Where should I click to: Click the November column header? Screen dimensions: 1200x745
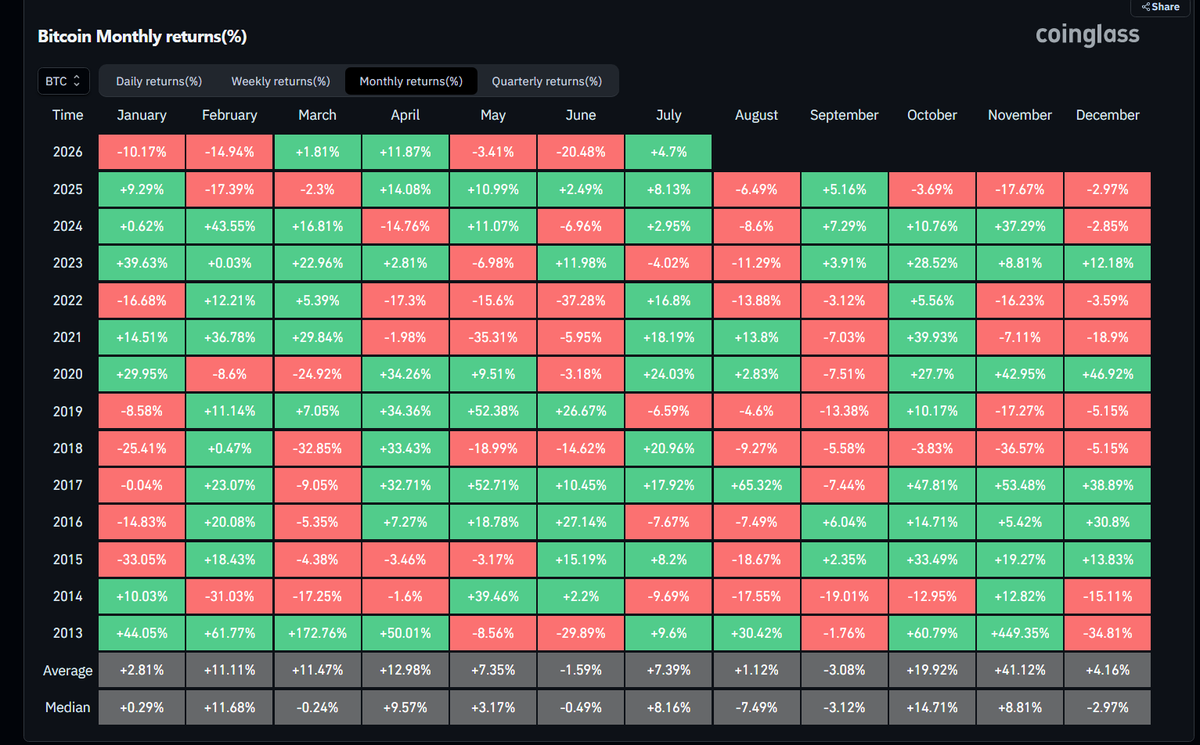[1020, 115]
